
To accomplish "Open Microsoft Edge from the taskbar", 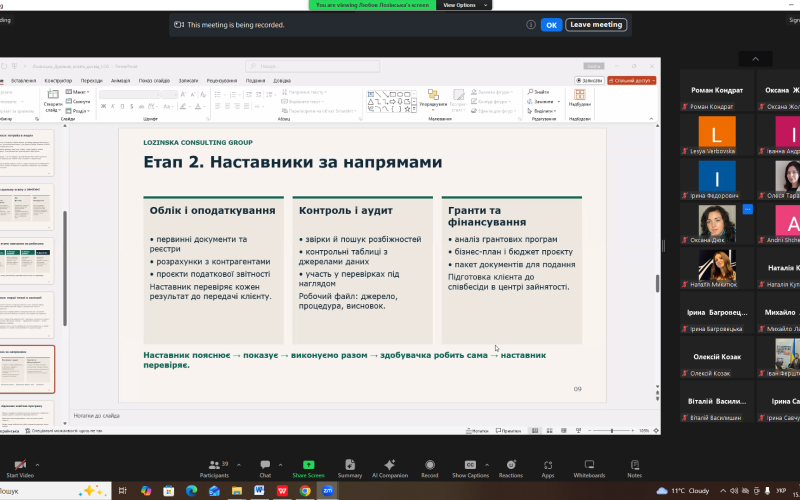I will [191, 491].
